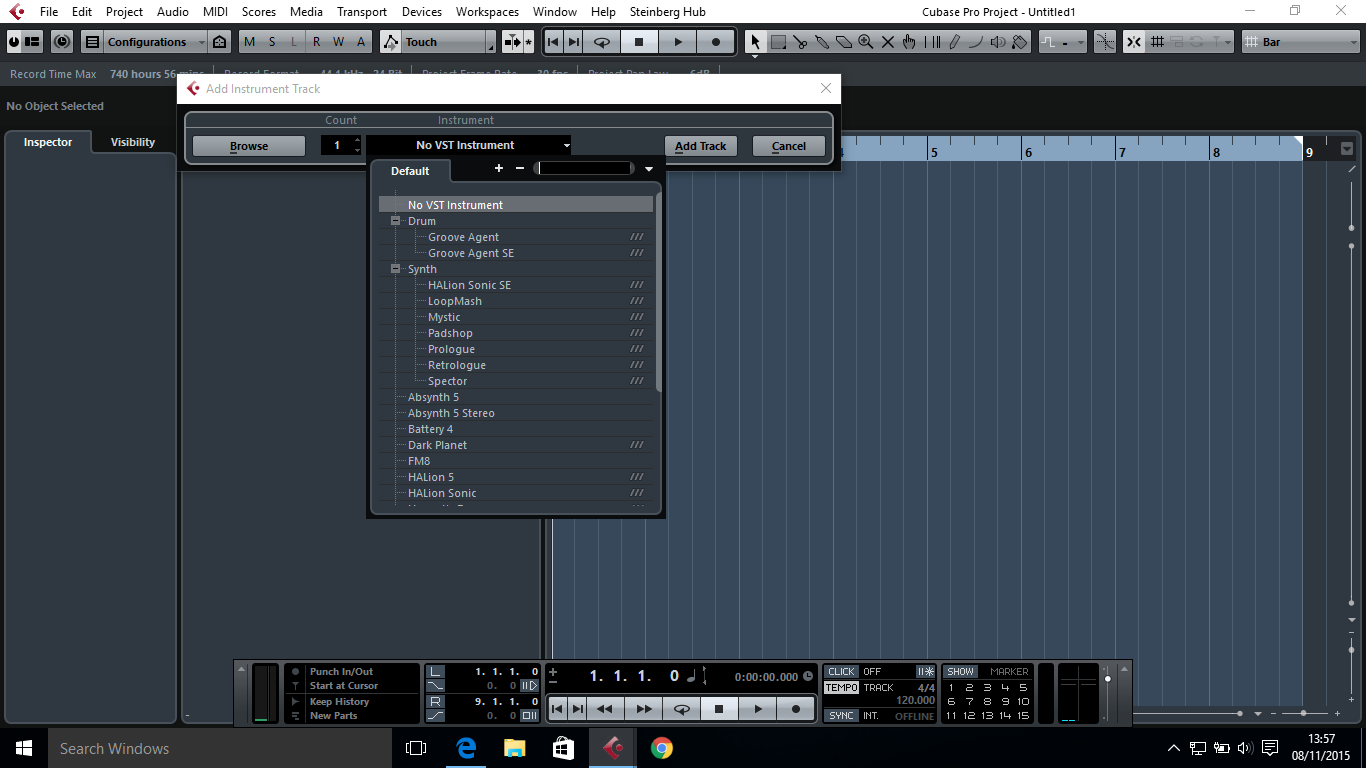Show the History constrain delay icon
This screenshot has height=768, width=1366.
click(62, 42)
